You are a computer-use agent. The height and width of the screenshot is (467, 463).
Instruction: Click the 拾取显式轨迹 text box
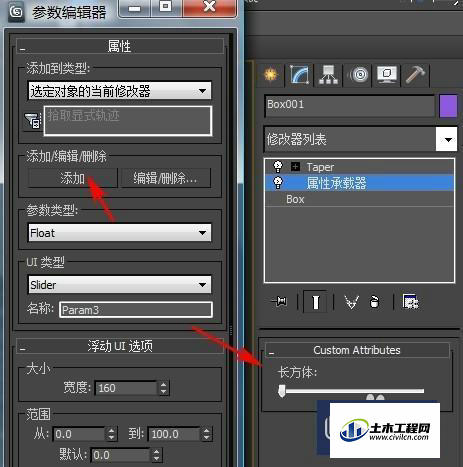[128, 121]
